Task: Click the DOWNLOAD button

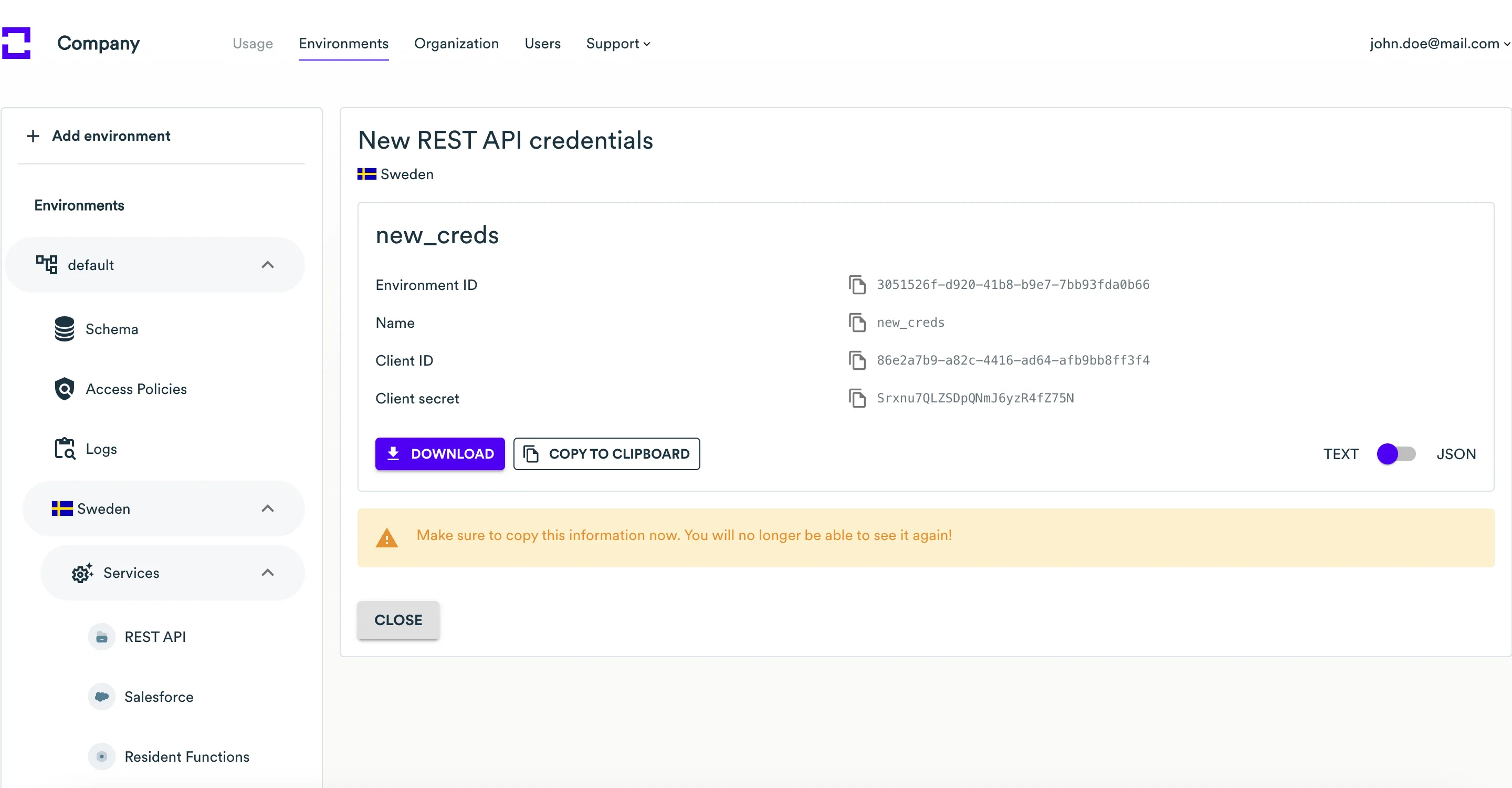Action: 439,454
